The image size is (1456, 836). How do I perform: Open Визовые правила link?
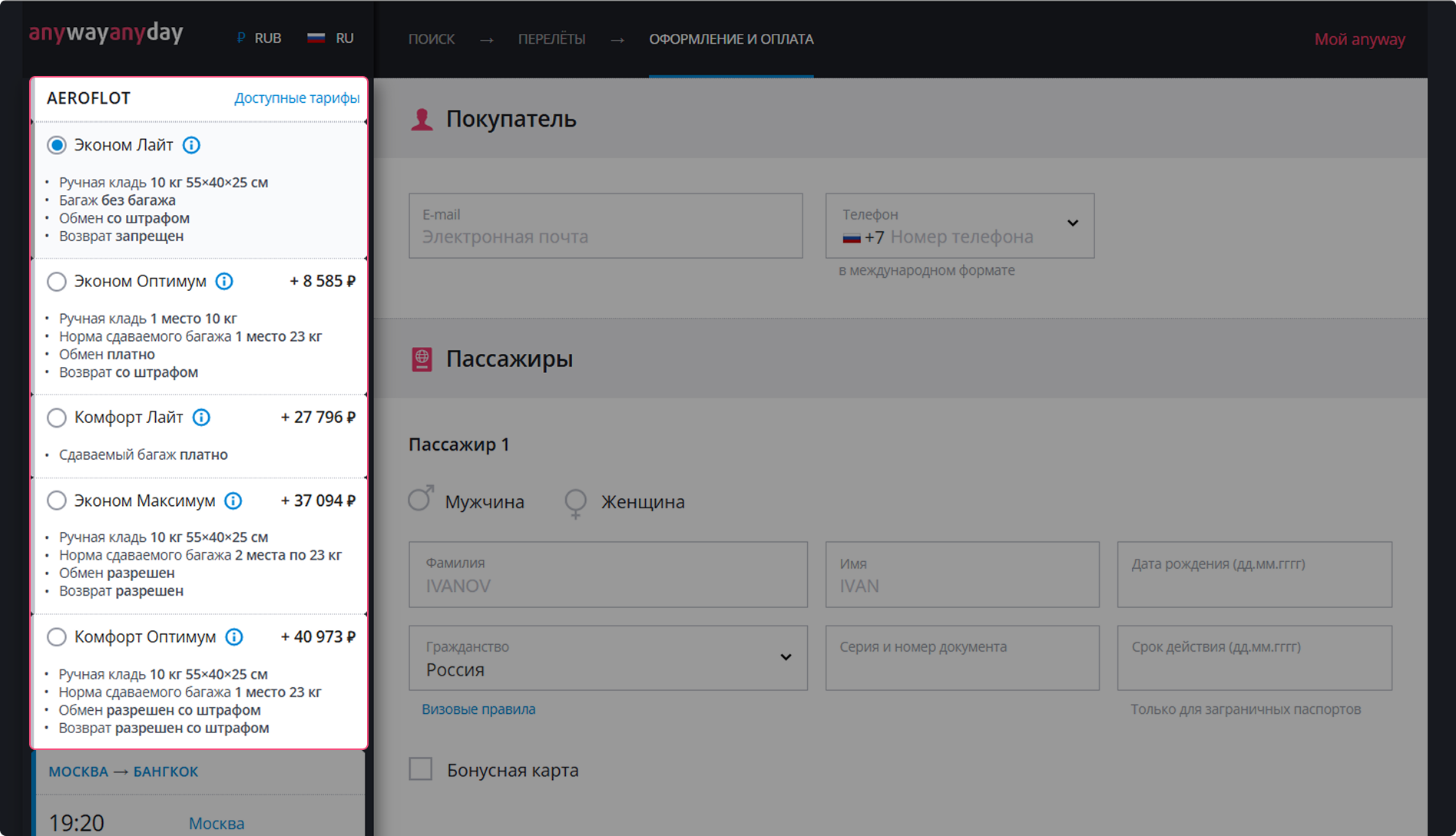[x=478, y=709]
